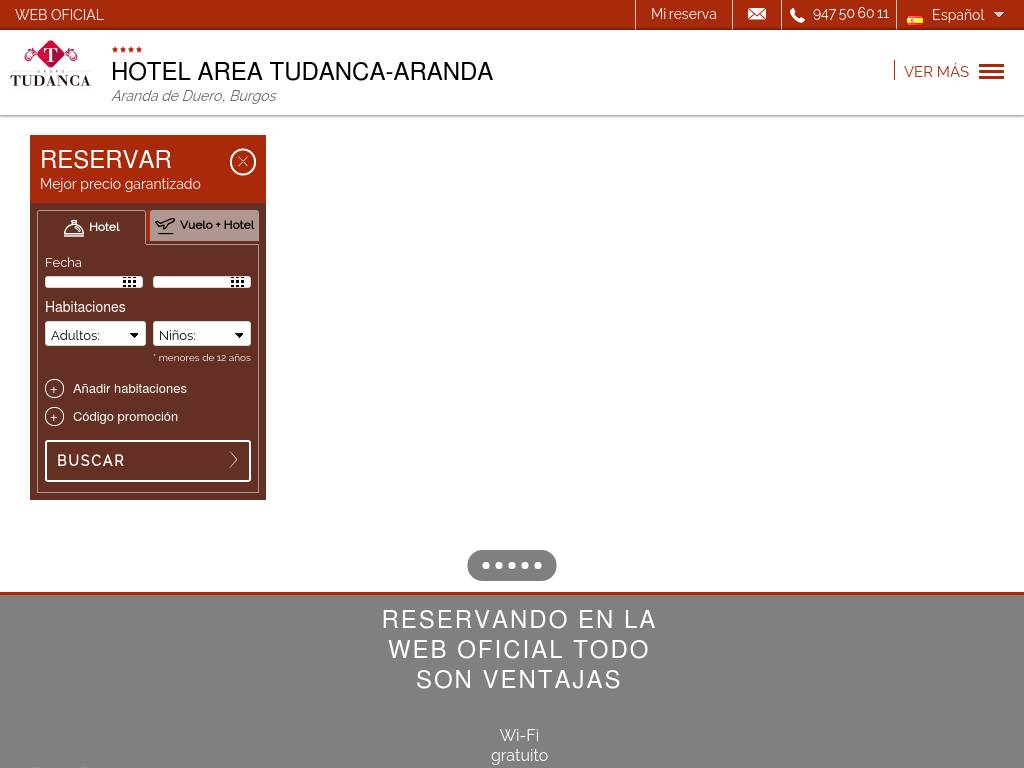Select the last slideshow pagination dot
Image resolution: width=1024 pixels, height=768 pixels.
pos(538,565)
